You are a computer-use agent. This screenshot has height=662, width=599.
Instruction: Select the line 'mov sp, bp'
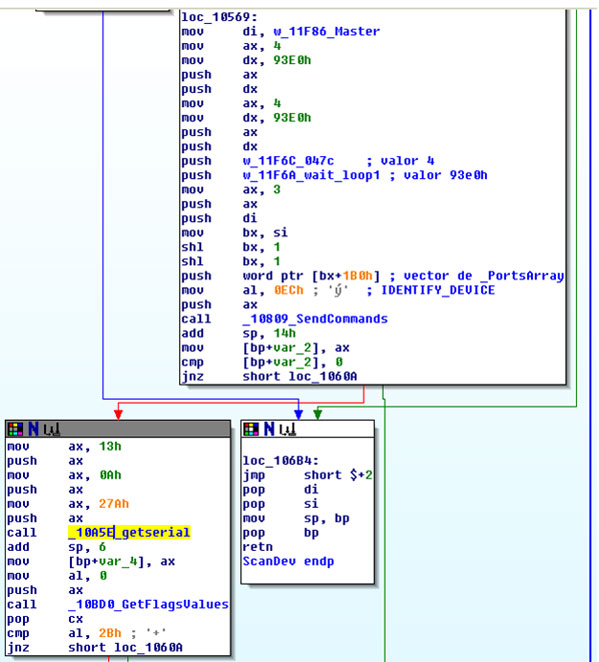[x=296, y=518]
